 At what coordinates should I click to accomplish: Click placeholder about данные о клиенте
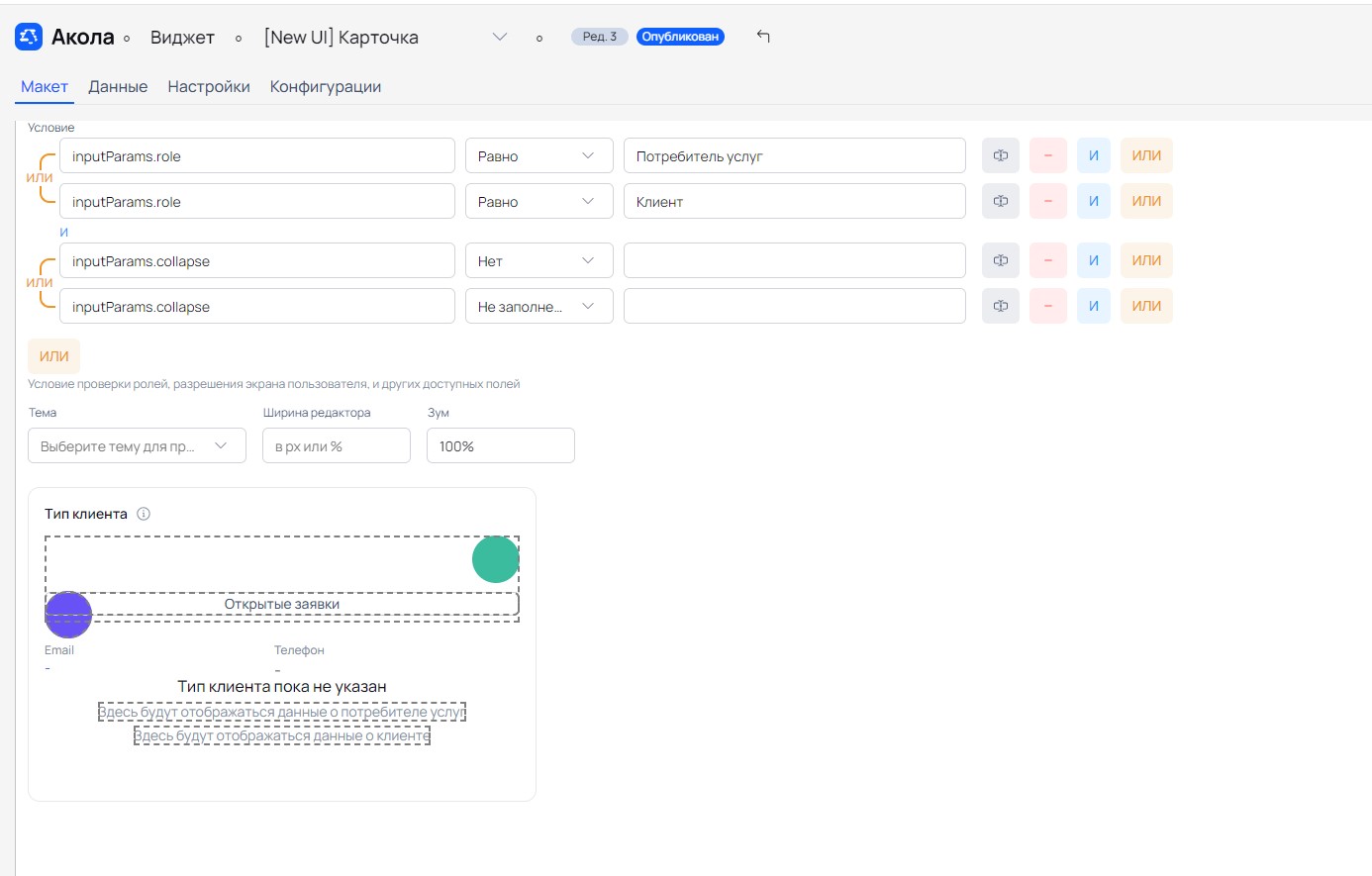pyautogui.click(x=282, y=735)
